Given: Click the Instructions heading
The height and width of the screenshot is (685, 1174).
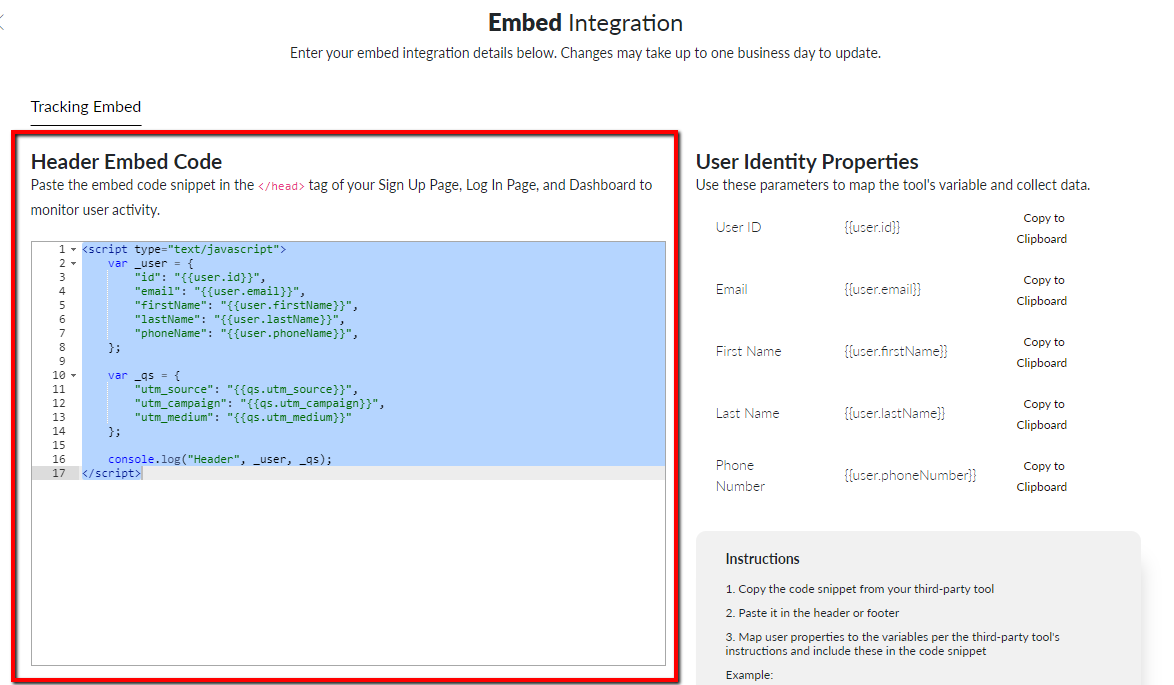Looking at the screenshot, I should click(x=762, y=559).
